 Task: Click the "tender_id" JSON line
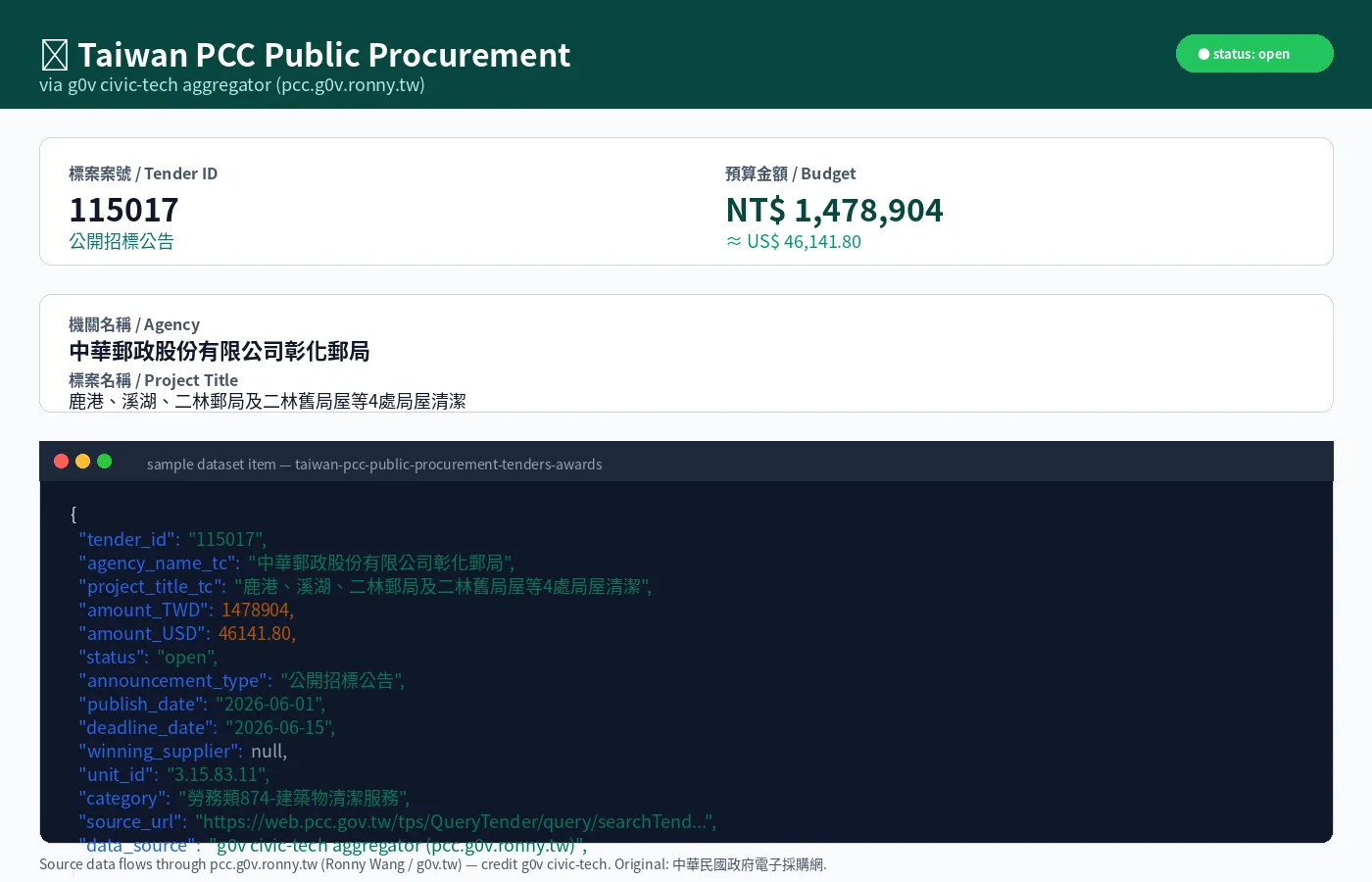tap(172, 539)
